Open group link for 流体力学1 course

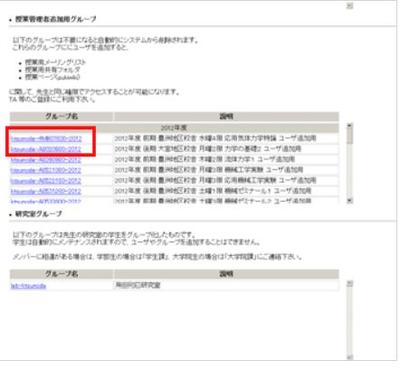pyautogui.click(x=46, y=160)
